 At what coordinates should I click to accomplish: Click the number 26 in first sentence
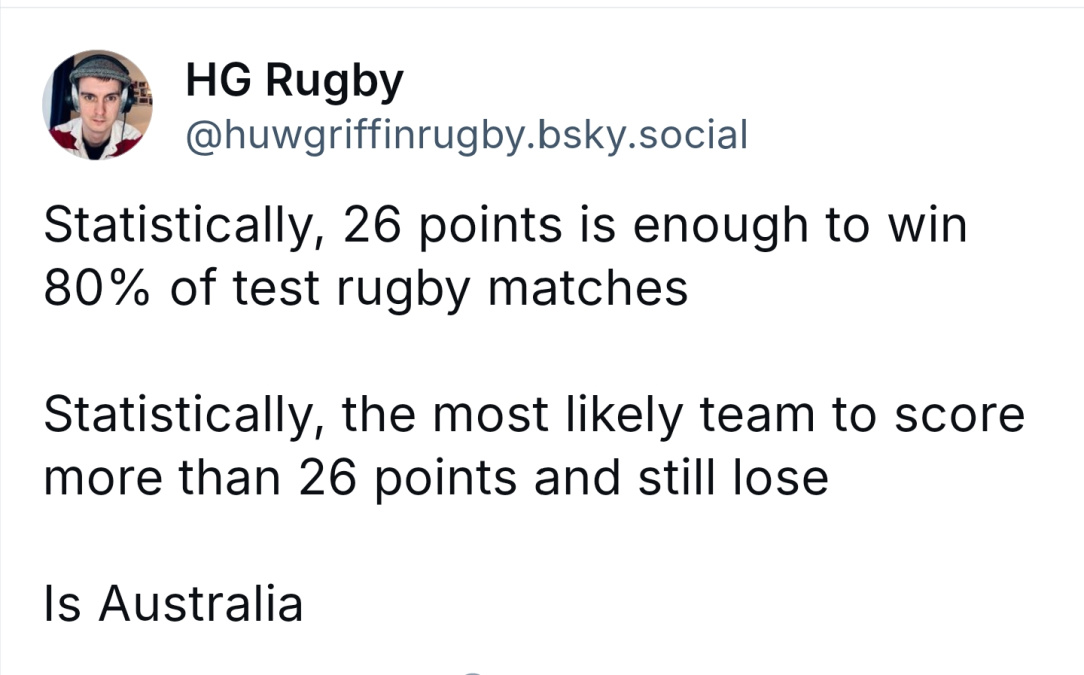[372, 225]
